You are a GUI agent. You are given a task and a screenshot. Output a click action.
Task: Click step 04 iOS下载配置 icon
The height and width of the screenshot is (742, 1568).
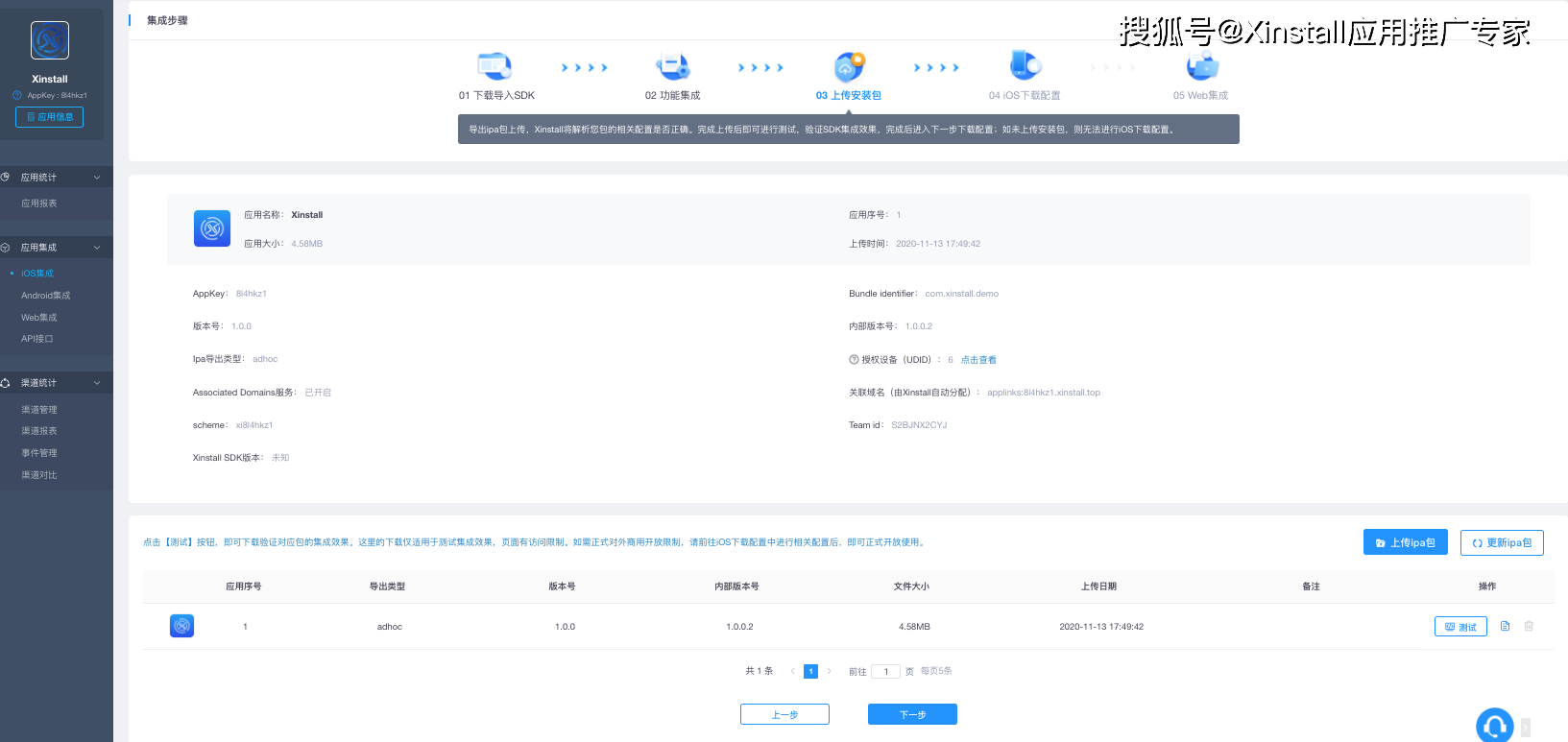[1025, 66]
